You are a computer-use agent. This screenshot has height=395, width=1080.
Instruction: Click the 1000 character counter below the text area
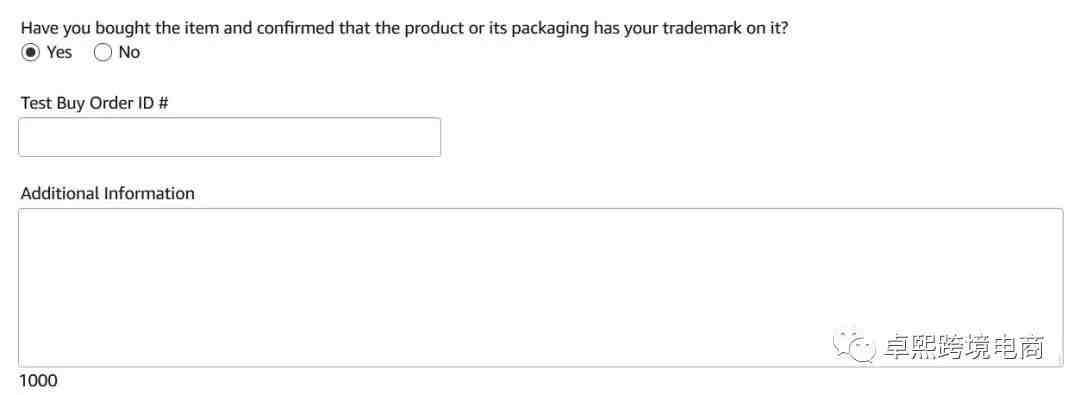point(39,381)
